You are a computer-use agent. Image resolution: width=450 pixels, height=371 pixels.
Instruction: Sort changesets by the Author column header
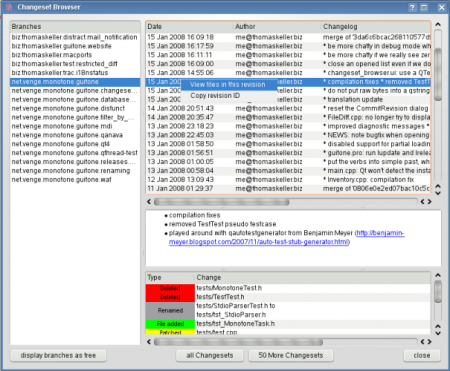click(x=277, y=27)
